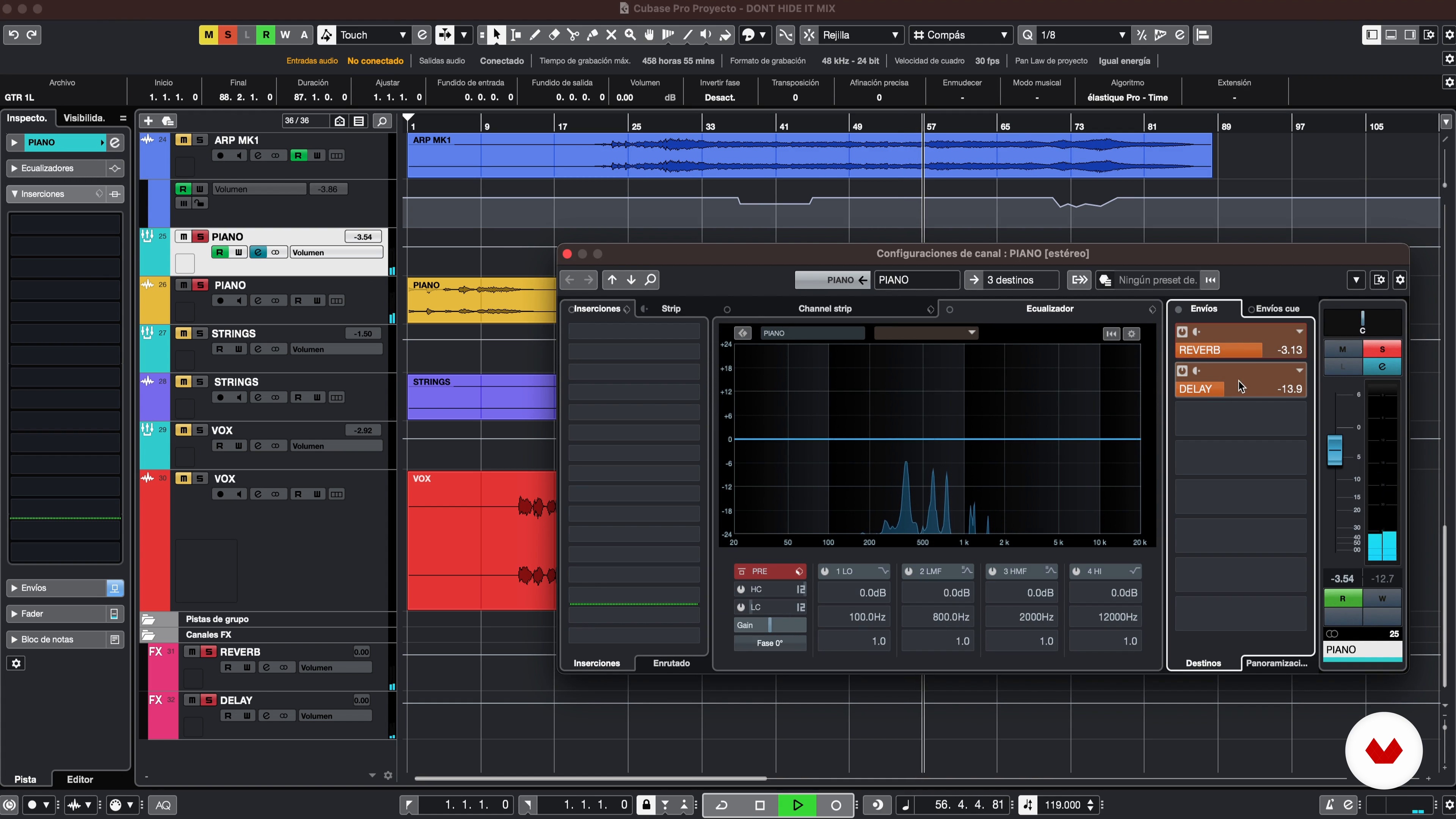The height and width of the screenshot is (819, 1456).
Task: Toggle the REVERB send power button
Action: click(x=1182, y=332)
